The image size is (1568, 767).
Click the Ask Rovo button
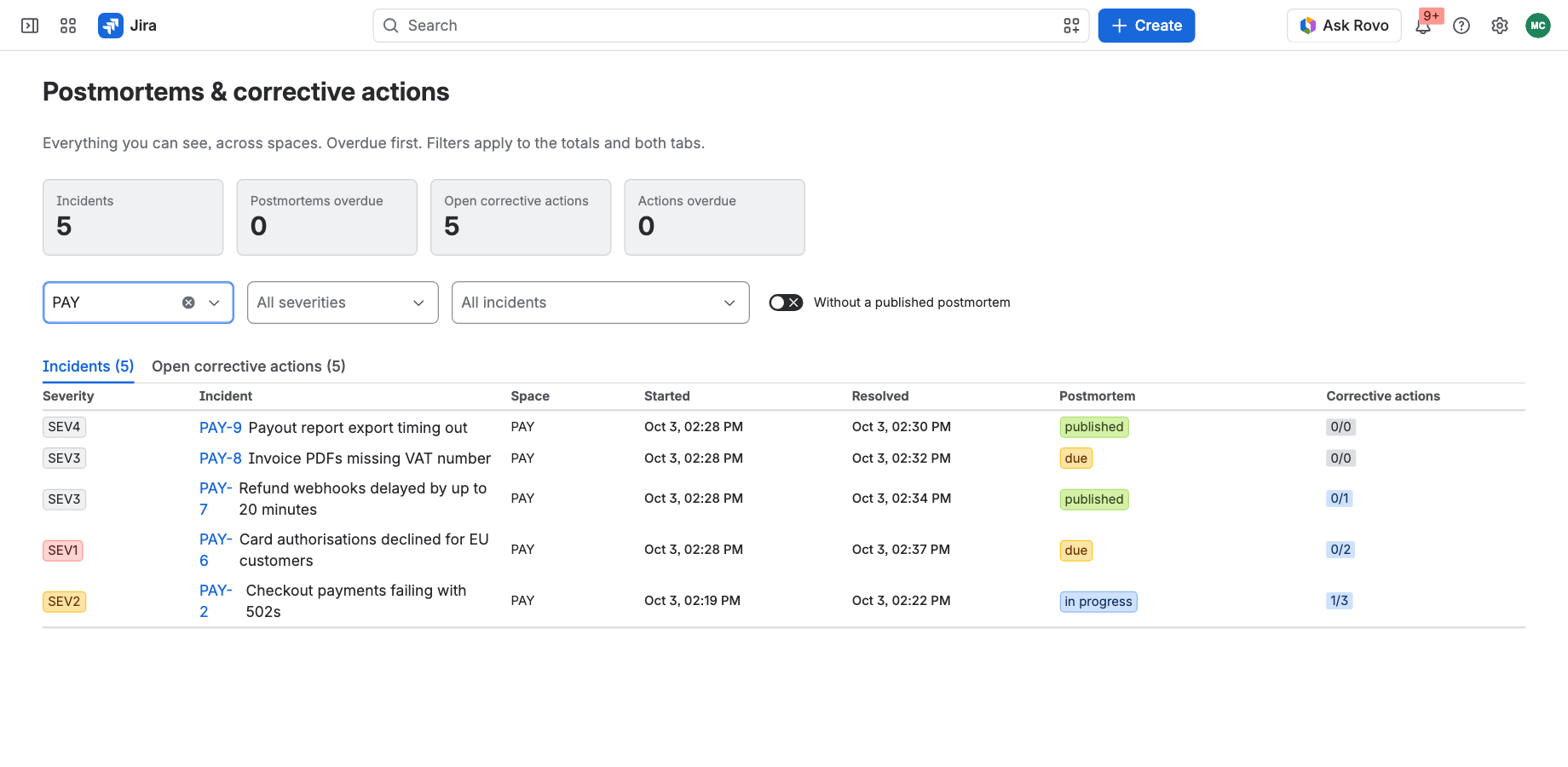[x=1344, y=26]
